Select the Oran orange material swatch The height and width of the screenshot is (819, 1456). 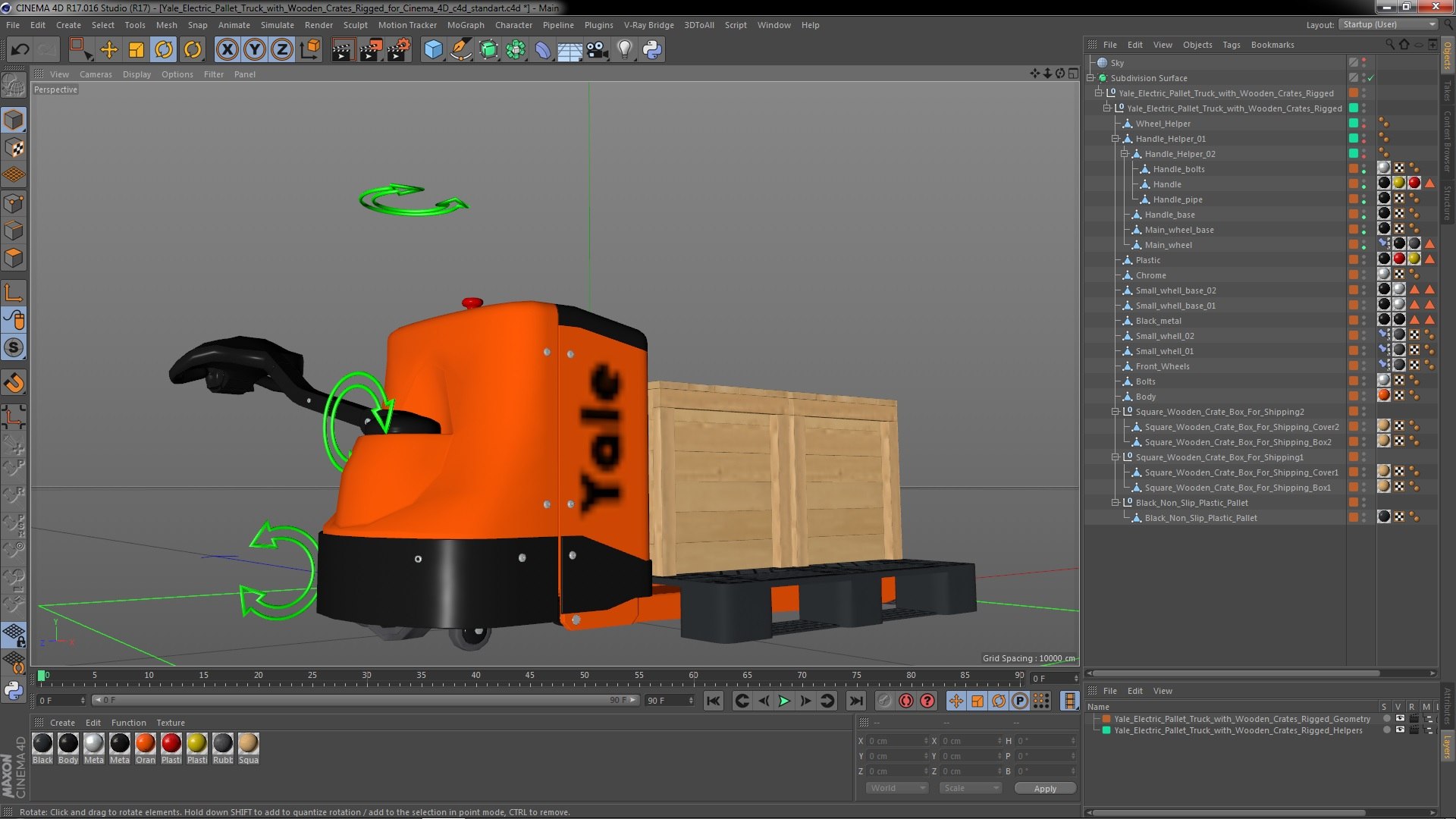(146, 748)
